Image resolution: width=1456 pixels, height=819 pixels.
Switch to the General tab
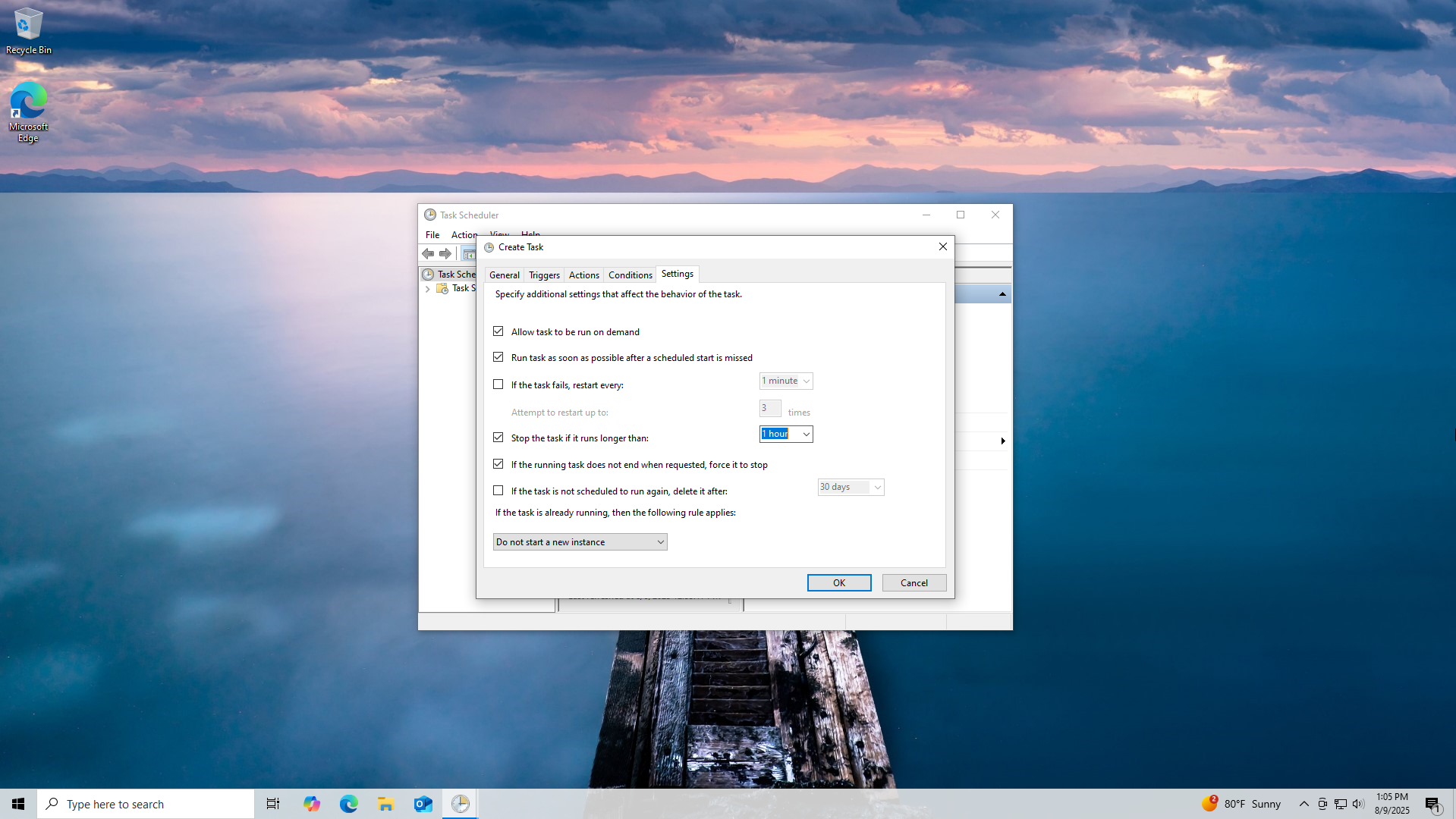tap(505, 275)
